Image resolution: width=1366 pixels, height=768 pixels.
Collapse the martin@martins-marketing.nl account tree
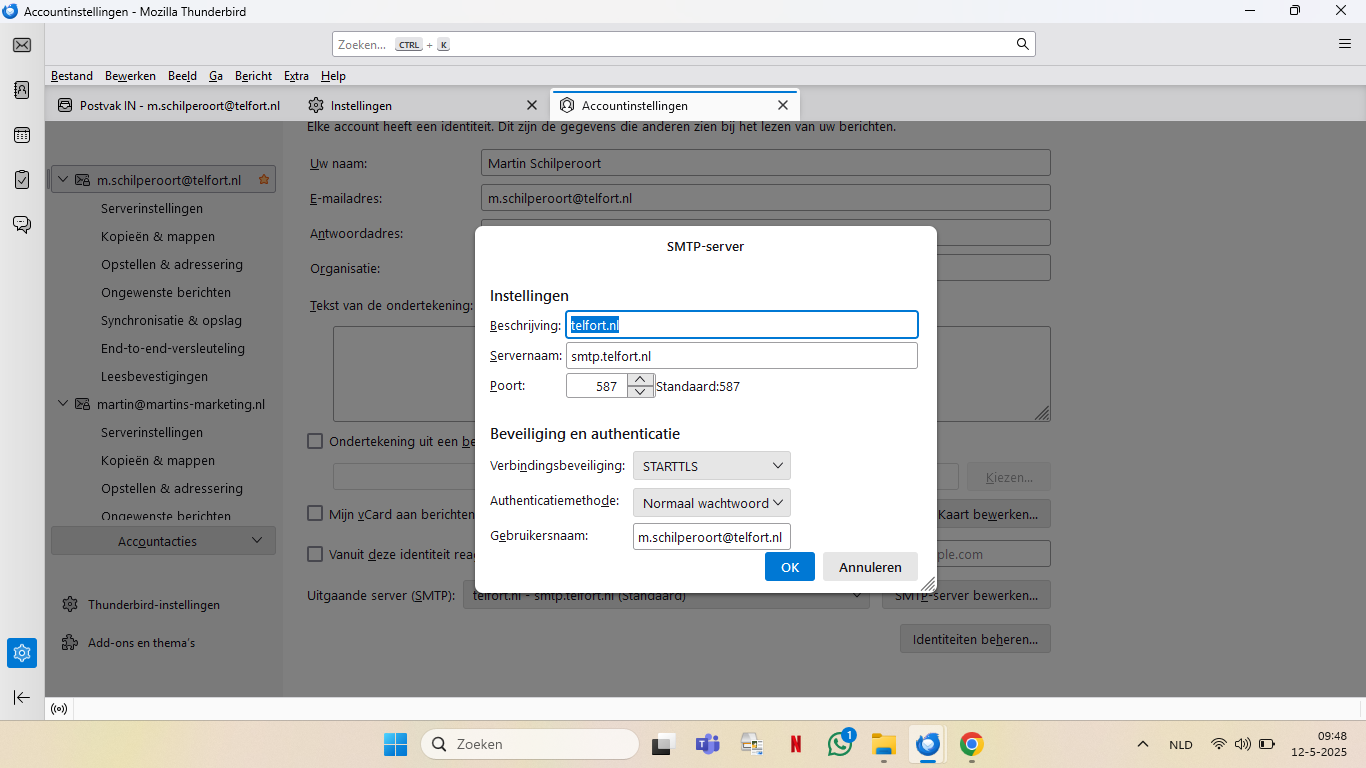click(x=63, y=404)
